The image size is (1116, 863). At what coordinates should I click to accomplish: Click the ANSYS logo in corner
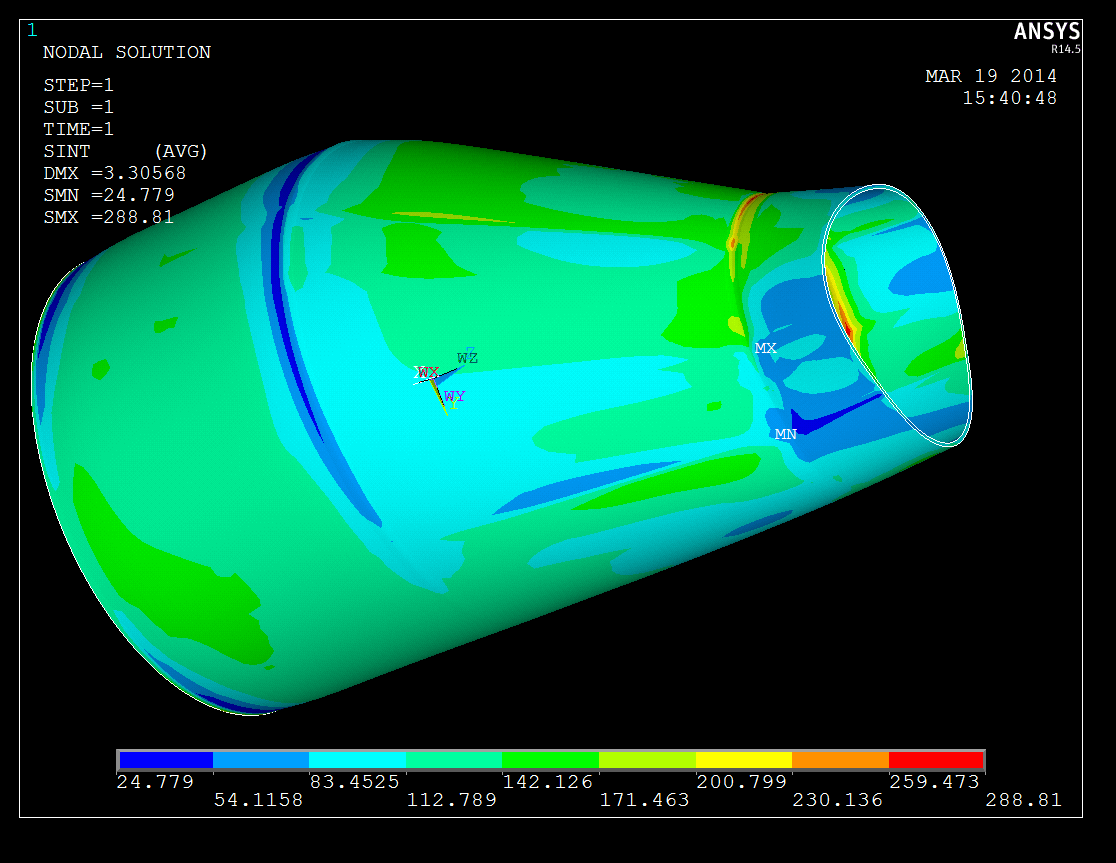point(1046,33)
